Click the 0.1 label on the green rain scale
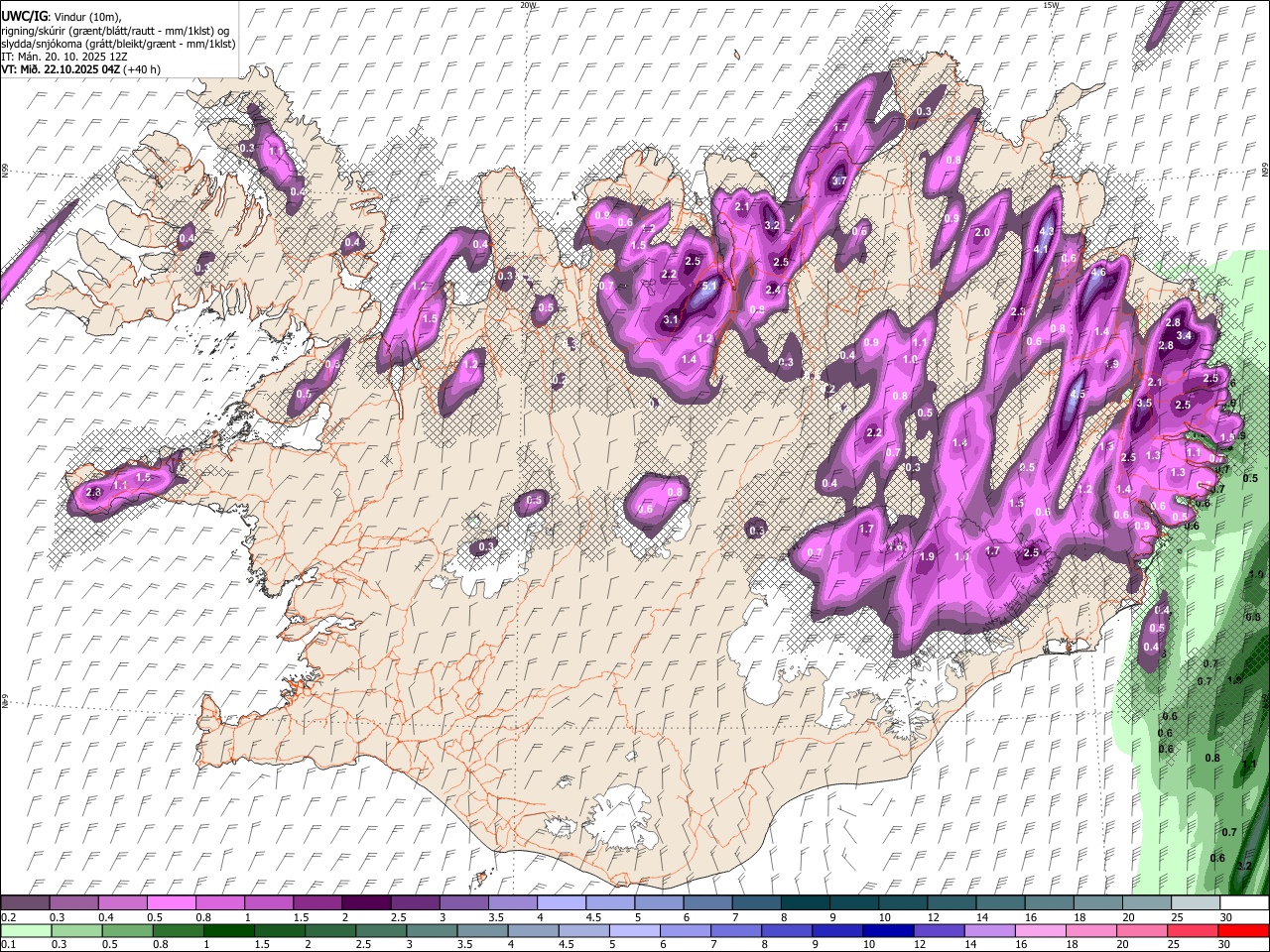1270x952 pixels. coord(8,944)
